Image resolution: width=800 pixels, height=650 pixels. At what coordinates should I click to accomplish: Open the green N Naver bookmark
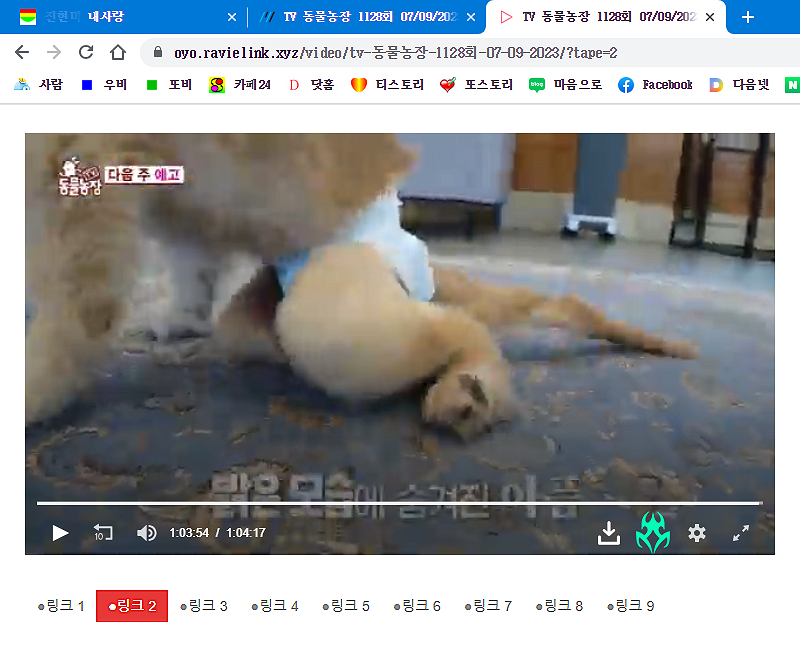point(792,85)
